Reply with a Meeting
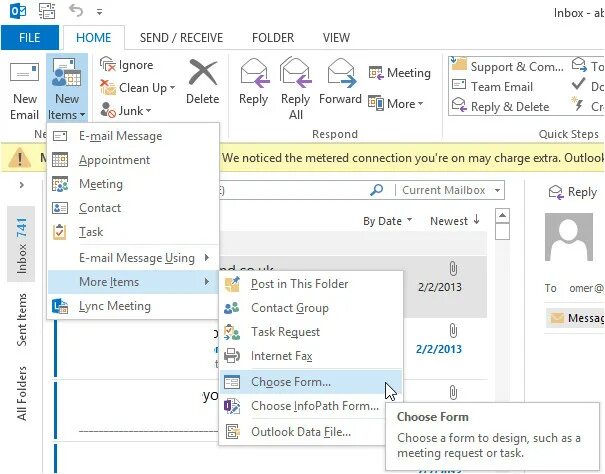605x474 pixels. (x=399, y=73)
